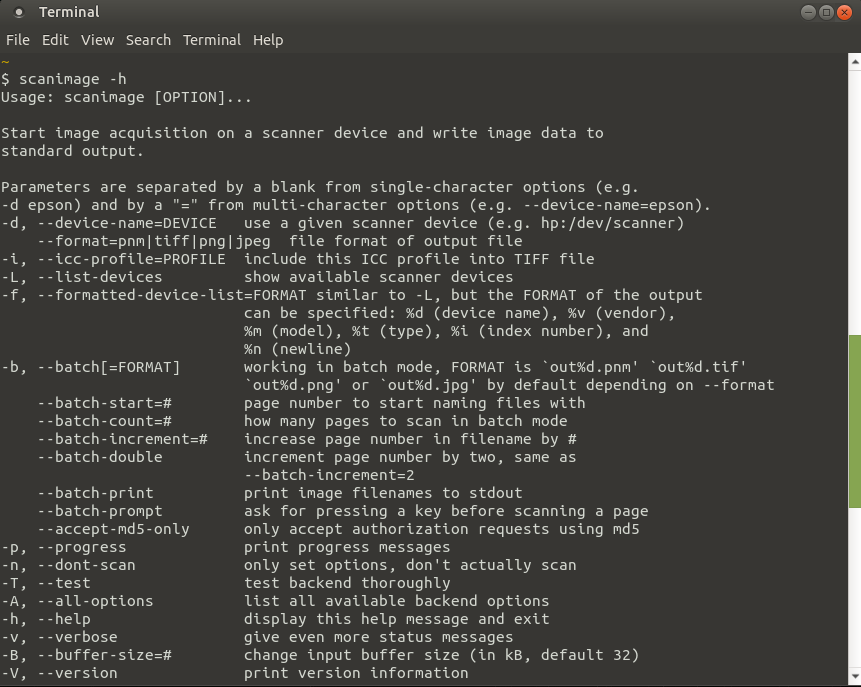Image resolution: width=861 pixels, height=687 pixels.
Task: Maximize the Terminal window
Action: (x=826, y=12)
